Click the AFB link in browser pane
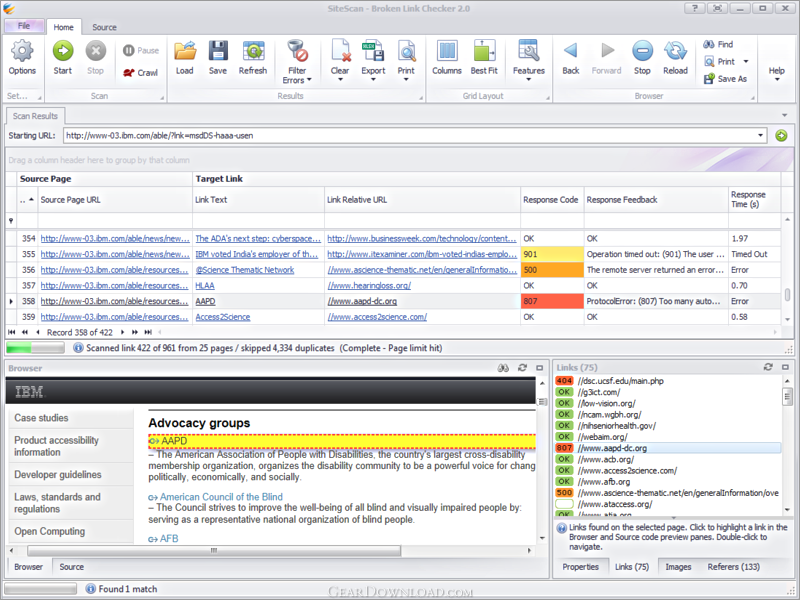800x600 pixels. click(x=169, y=539)
